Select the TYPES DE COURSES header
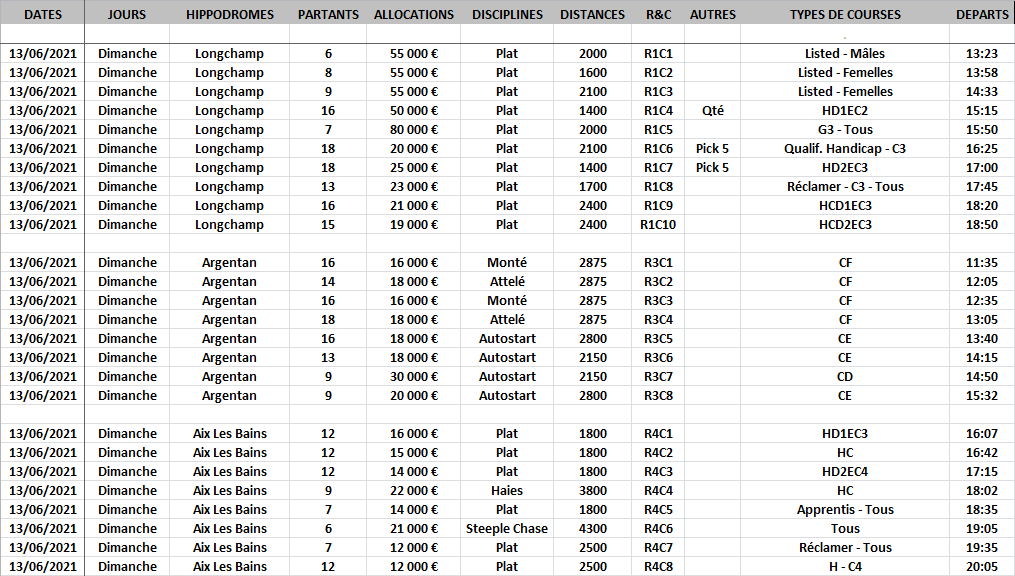 (x=845, y=14)
